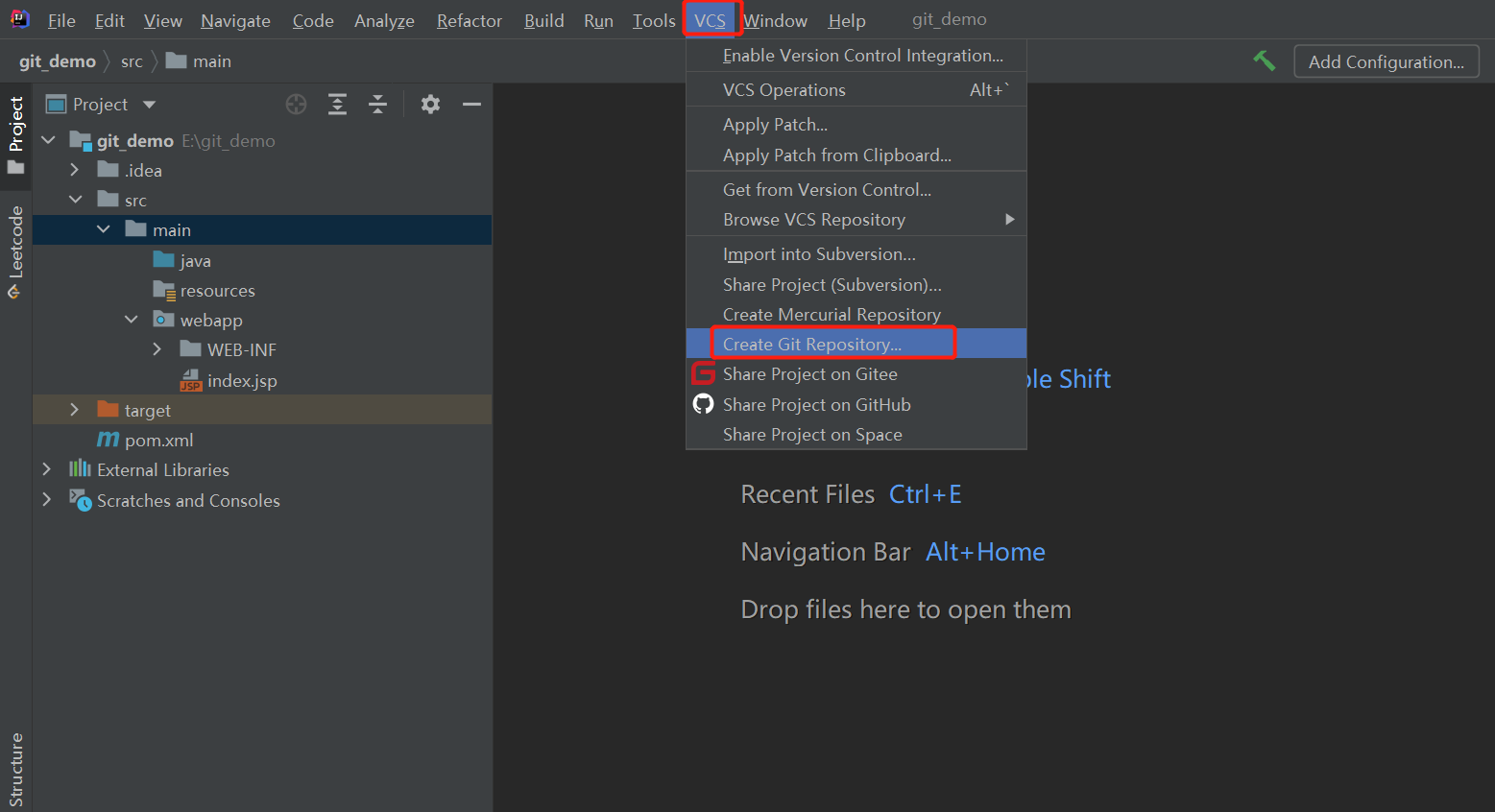Image resolution: width=1495 pixels, height=812 pixels.
Task: Open the Analyze menu
Action: pyautogui.click(x=384, y=20)
